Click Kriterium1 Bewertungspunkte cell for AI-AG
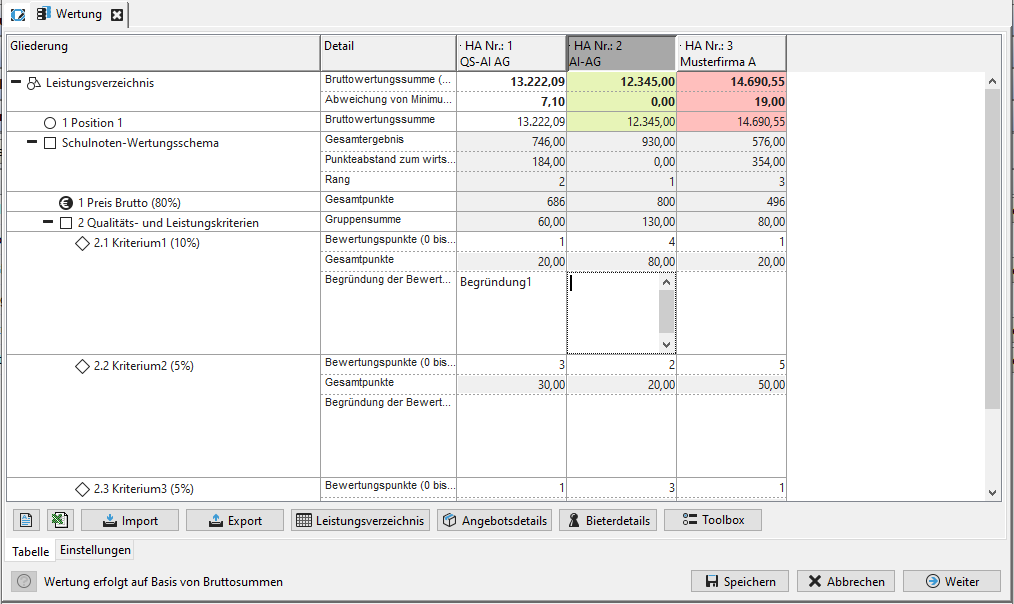This screenshot has height=604, width=1014. [x=621, y=242]
